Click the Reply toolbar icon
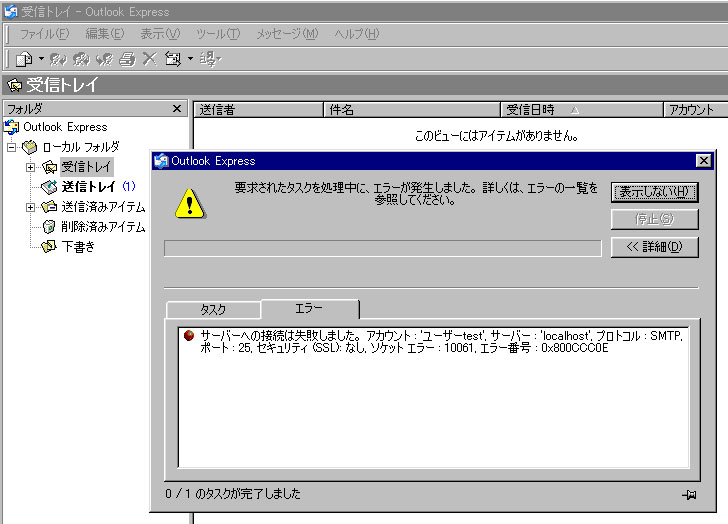 click(x=58, y=59)
